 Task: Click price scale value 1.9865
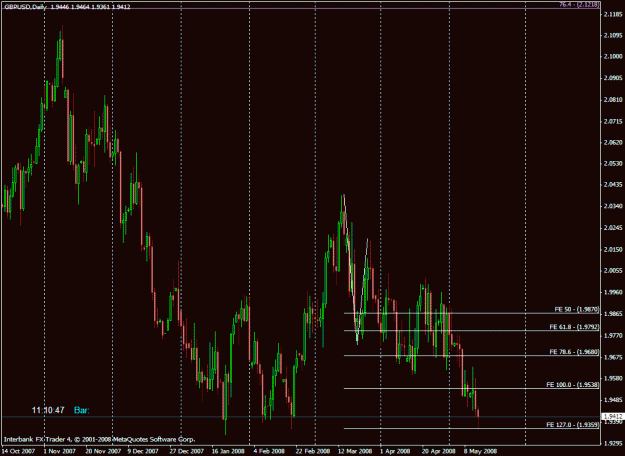[x=613, y=313]
